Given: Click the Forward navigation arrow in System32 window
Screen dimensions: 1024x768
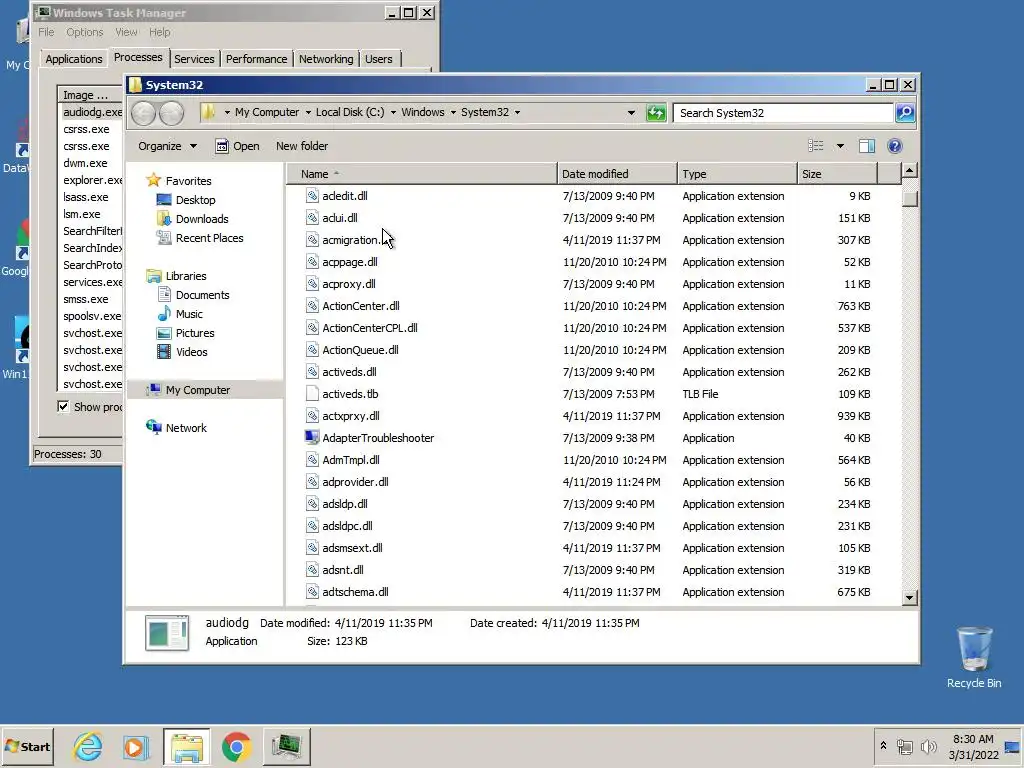Looking at the screenshot, I should tap(172, 113).
